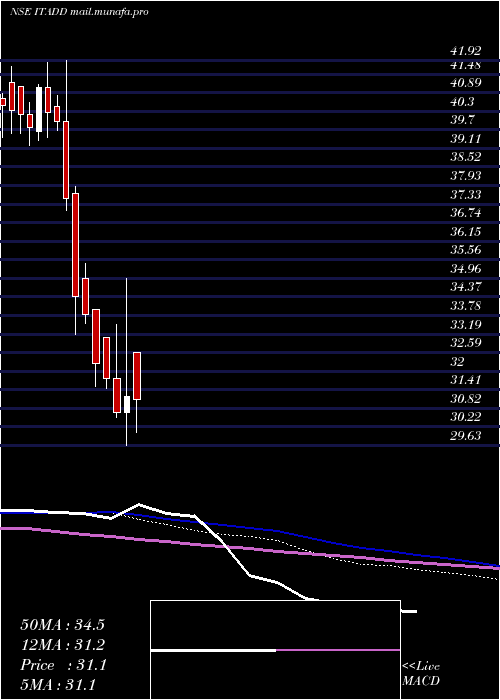Click the small white candle near 30.82
The width and height of the screenshot is (500, 700).
click(x=127, y=404)
